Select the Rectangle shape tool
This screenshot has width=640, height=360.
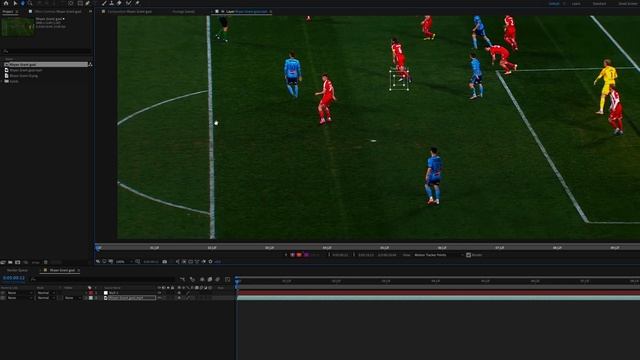[80, 3]
